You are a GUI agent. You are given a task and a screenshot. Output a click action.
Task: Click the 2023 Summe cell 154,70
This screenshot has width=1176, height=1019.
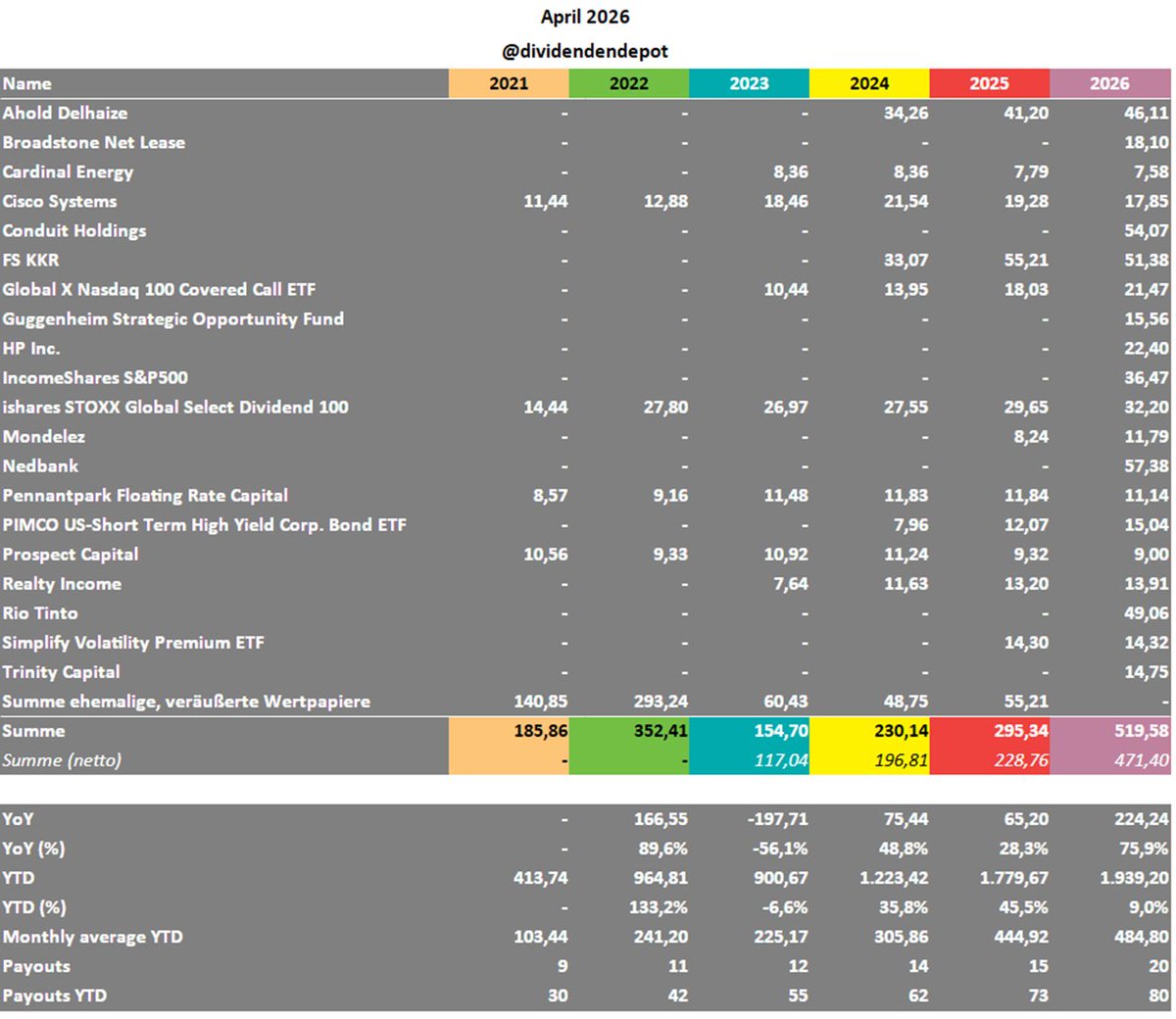click(x=749, y=730)
